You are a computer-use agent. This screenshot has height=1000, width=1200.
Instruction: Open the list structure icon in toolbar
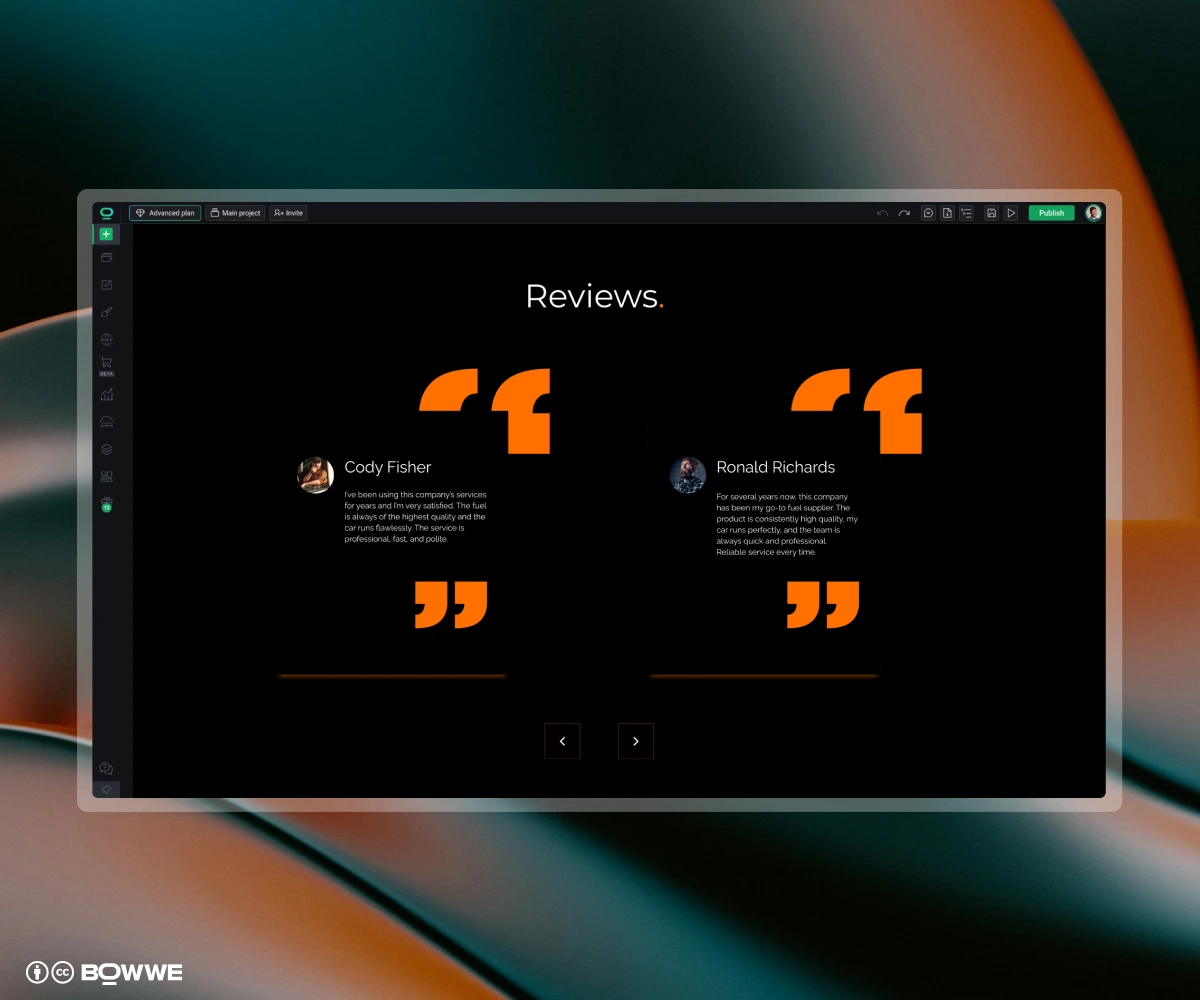[x=966, y=213]
